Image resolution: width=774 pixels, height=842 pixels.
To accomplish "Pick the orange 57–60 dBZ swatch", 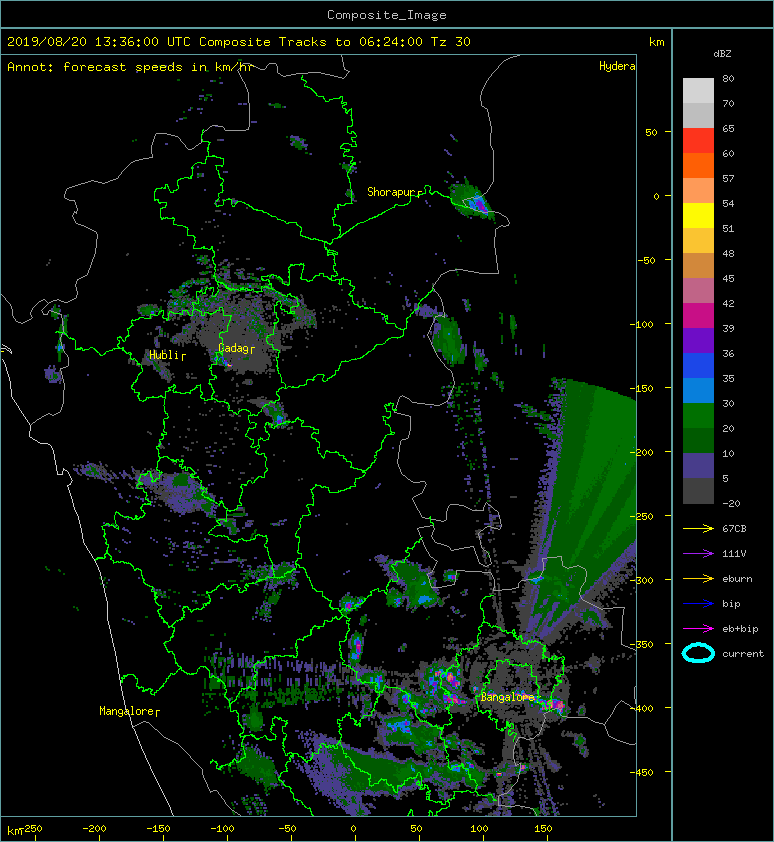I will pos(698,165).
